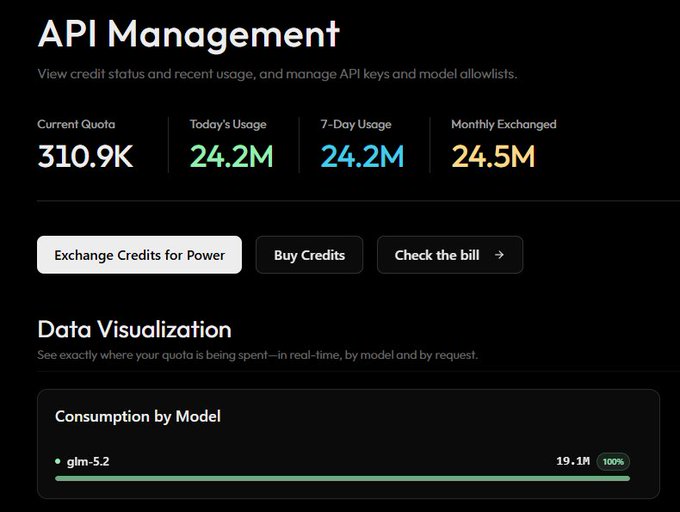
Task: Click the 7-Day Usage label
Action: 356,124
